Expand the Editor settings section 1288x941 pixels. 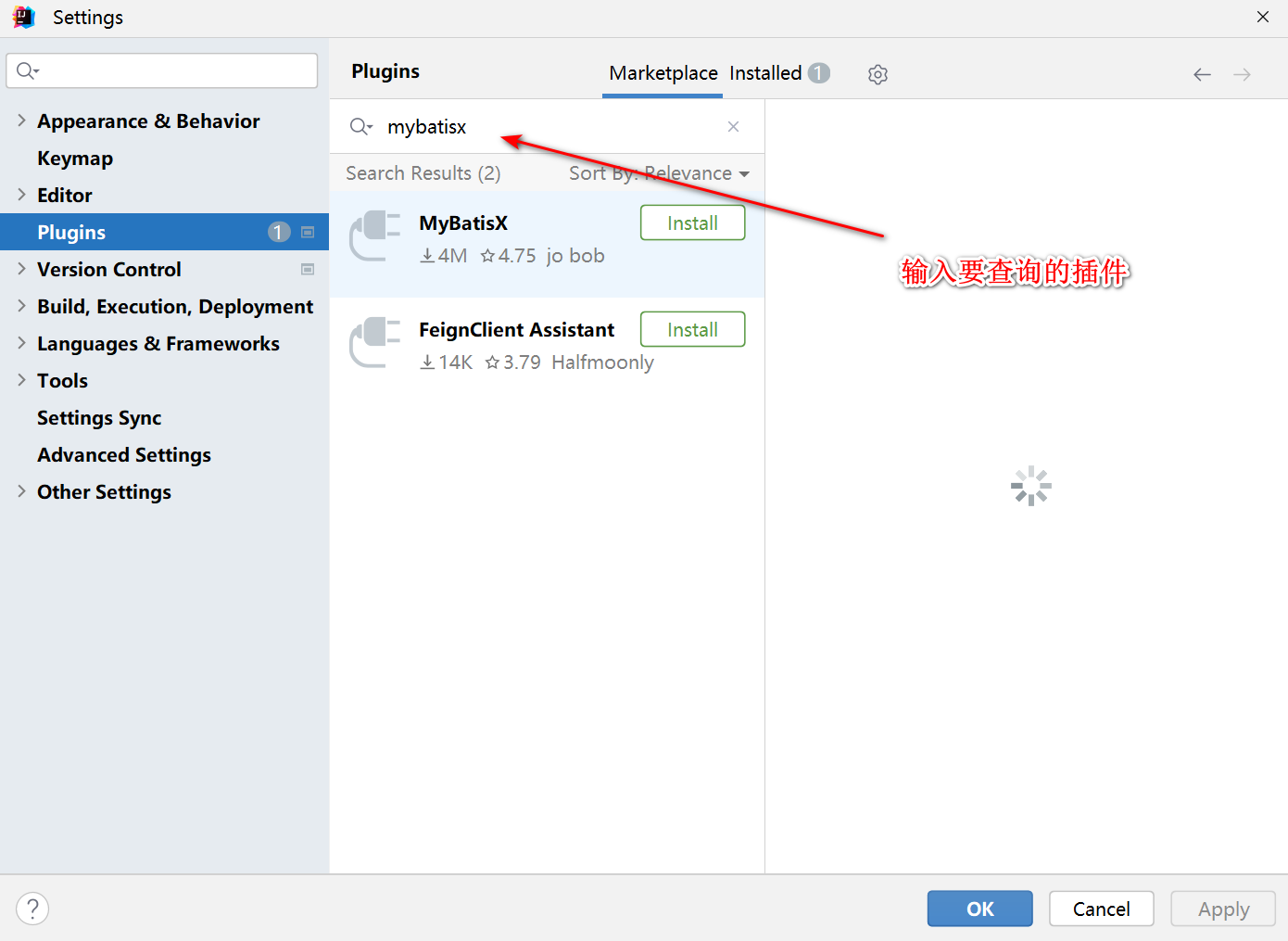(x=21, y=195)
